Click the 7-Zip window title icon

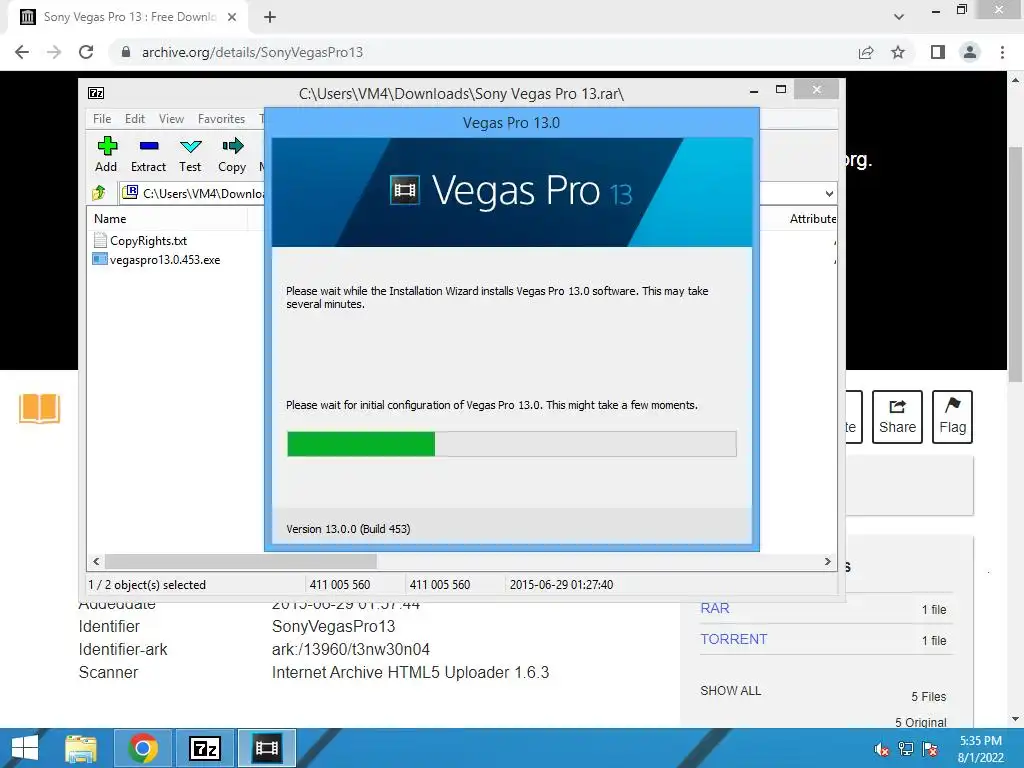[x=96, y=93]
